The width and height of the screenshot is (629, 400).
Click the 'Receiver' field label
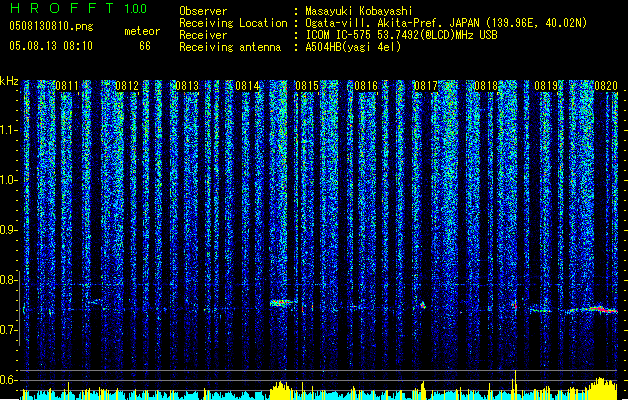point(203,35)
